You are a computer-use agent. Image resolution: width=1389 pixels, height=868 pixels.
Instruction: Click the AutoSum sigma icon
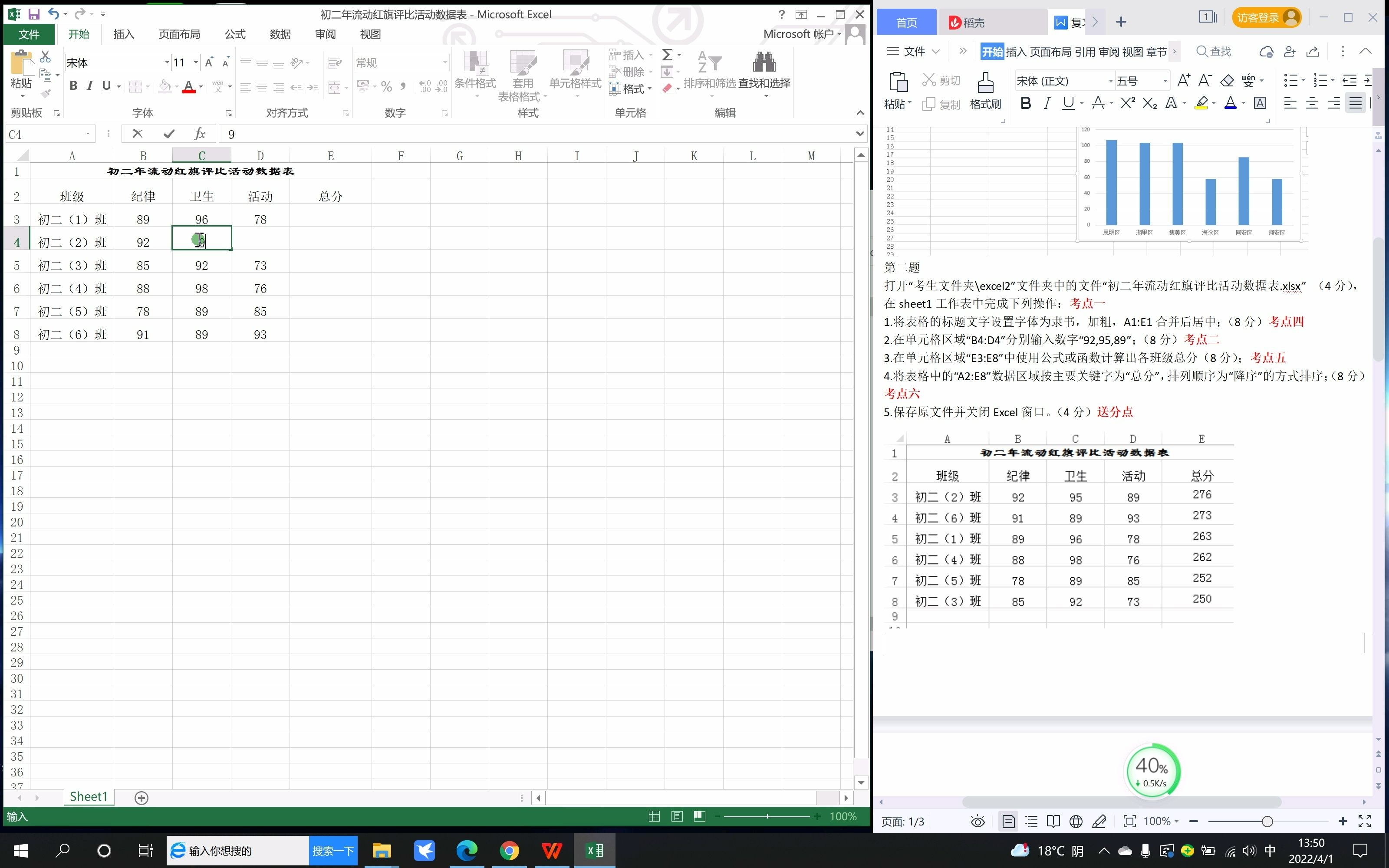(x=668, y=55)
